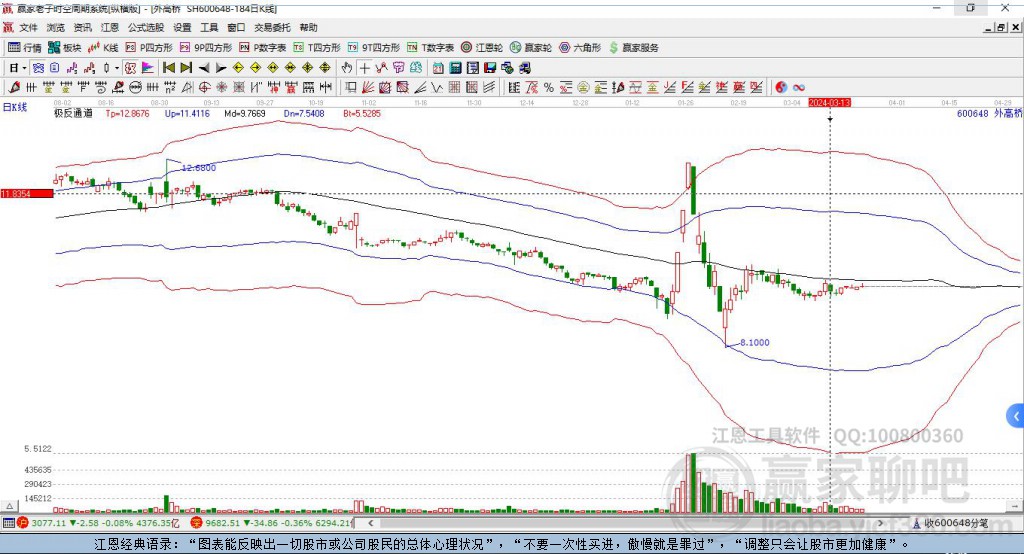Viewport: 1024px width, 554px height.
Task: Open the 江恩轮 Gann wheel
Action: click(482, 48)
